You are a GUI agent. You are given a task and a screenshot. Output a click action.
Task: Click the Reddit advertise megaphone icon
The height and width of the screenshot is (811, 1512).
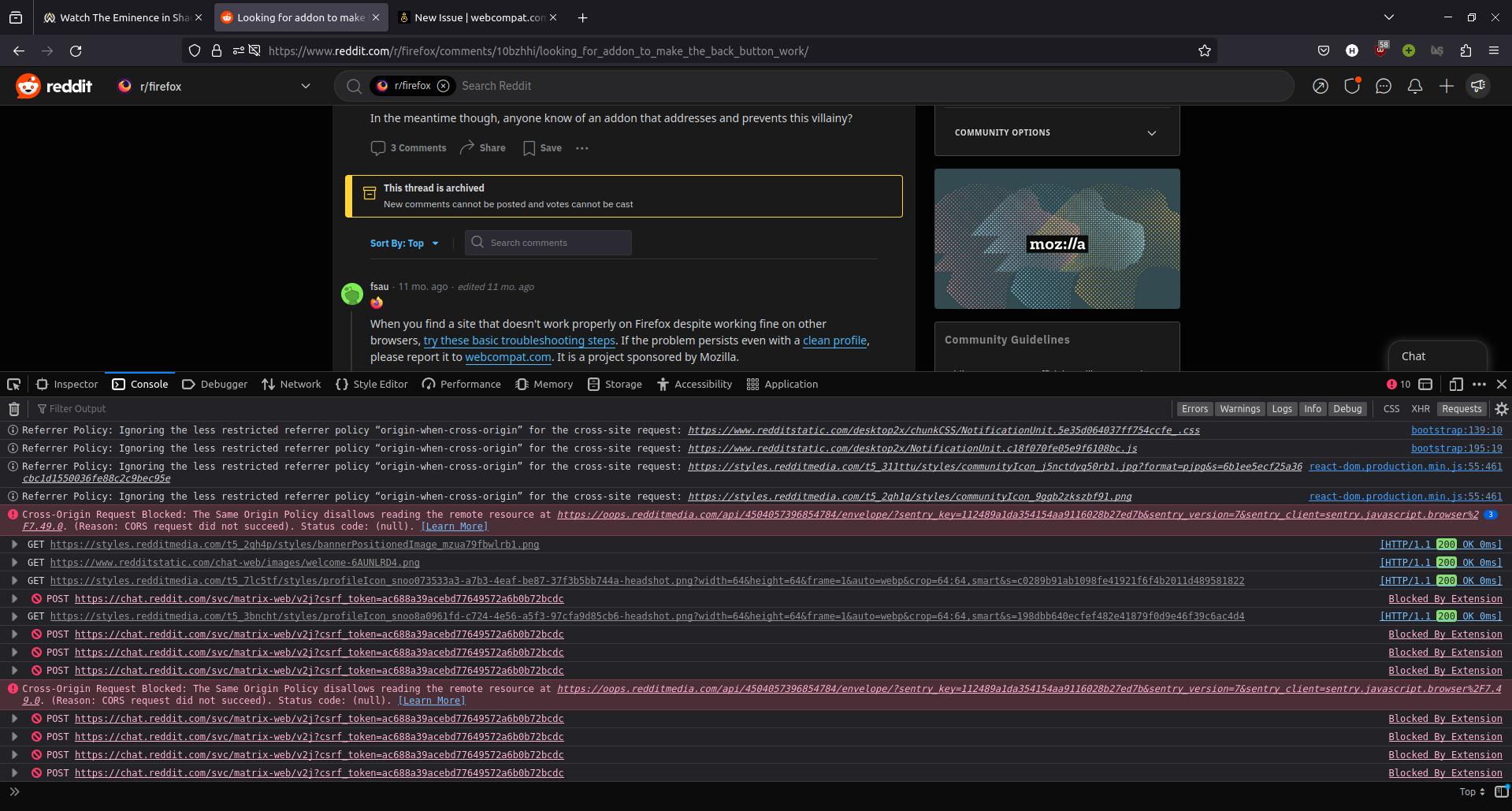pos(1478,86)
